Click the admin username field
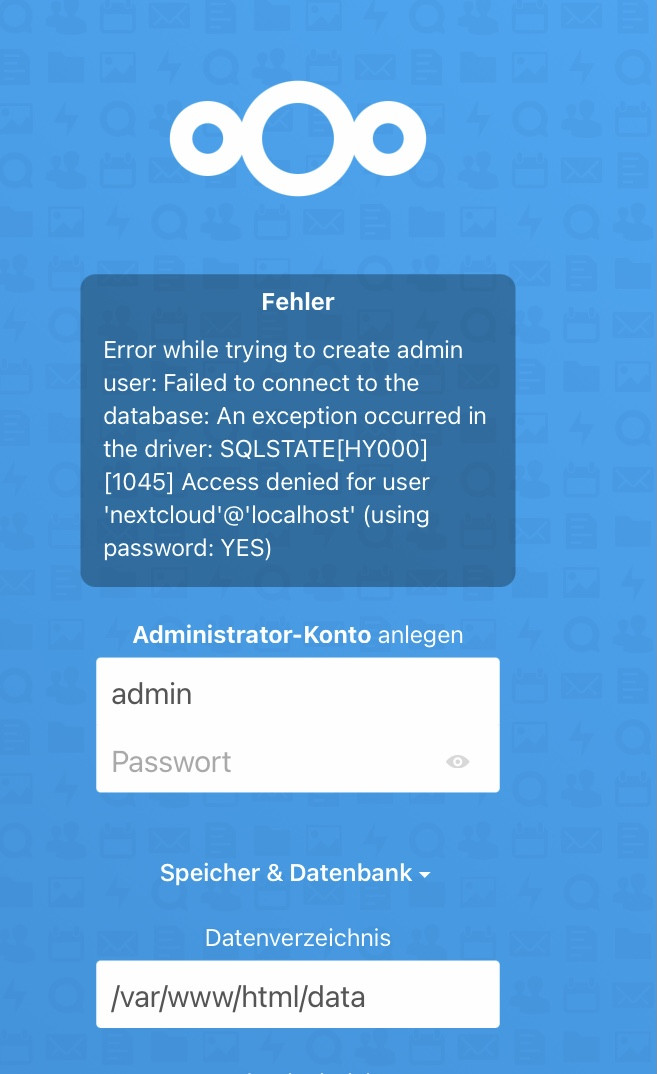The height and width of the screenshot is (1074, 657). tap(297, 693)
